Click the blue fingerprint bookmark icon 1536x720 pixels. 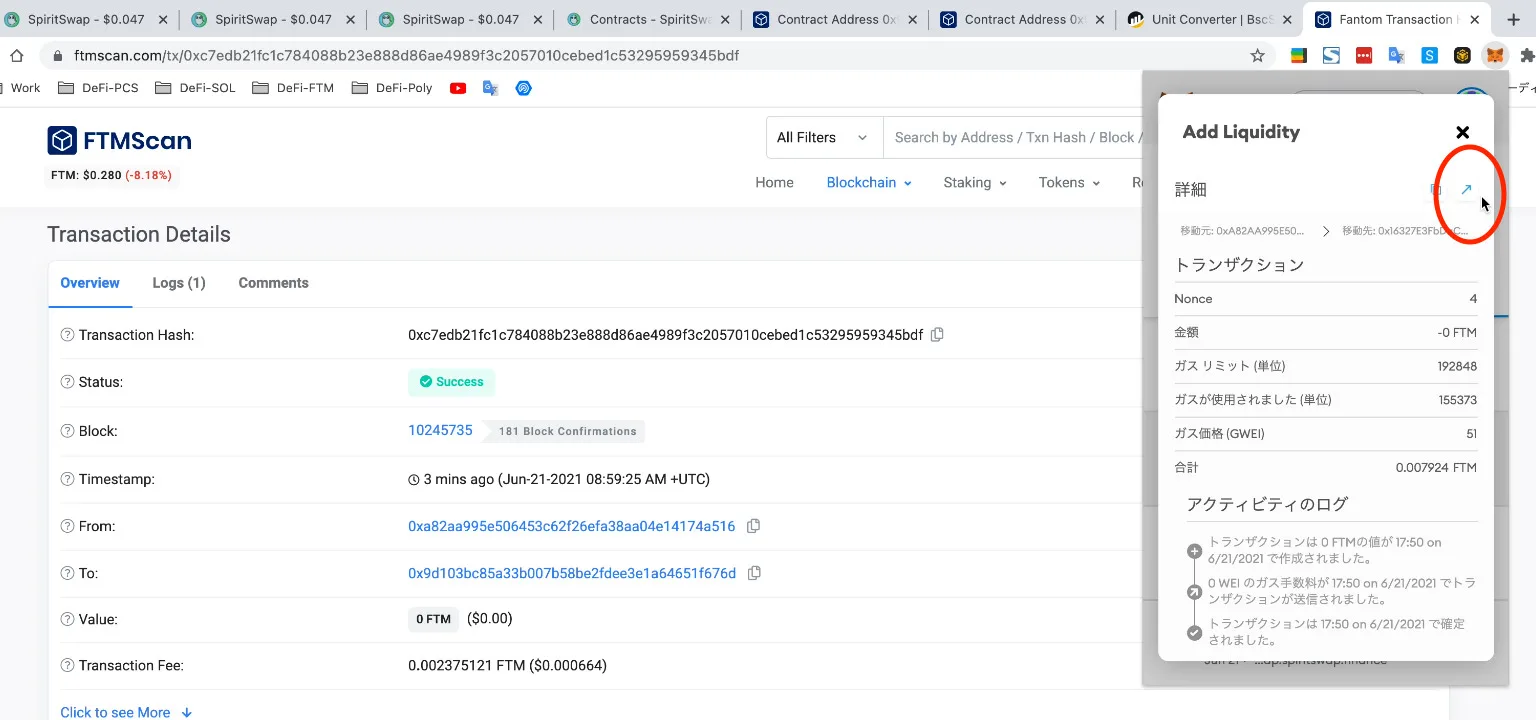pyautogui.click(x=523, y=88)
